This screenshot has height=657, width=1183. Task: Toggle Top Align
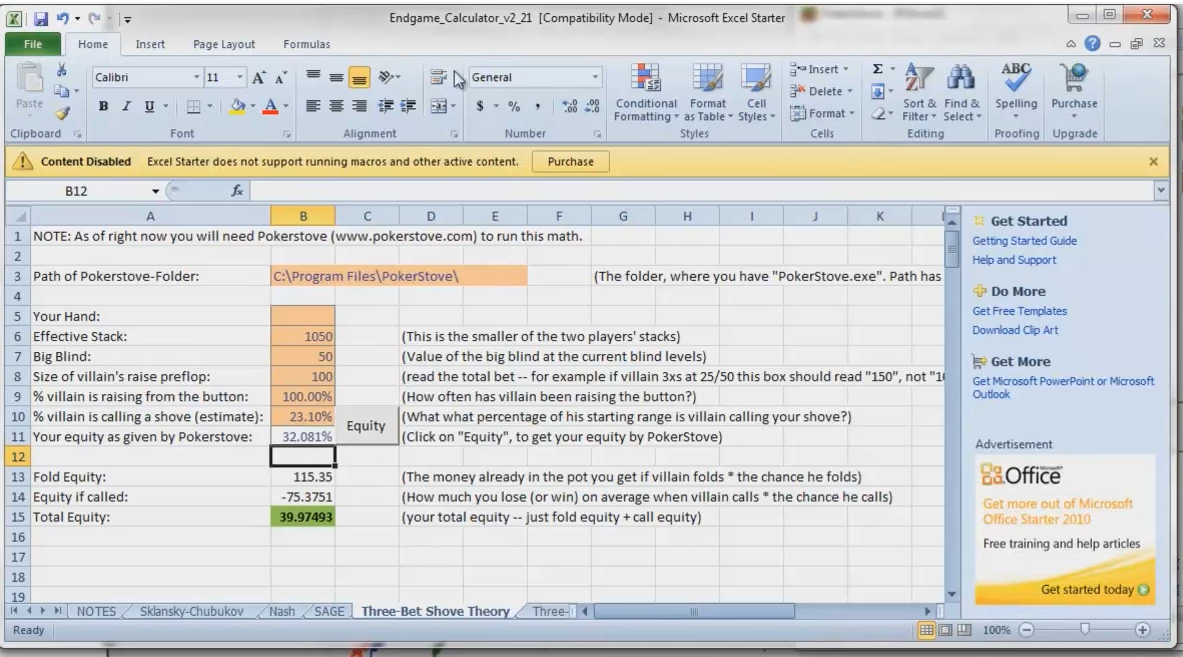313,77
